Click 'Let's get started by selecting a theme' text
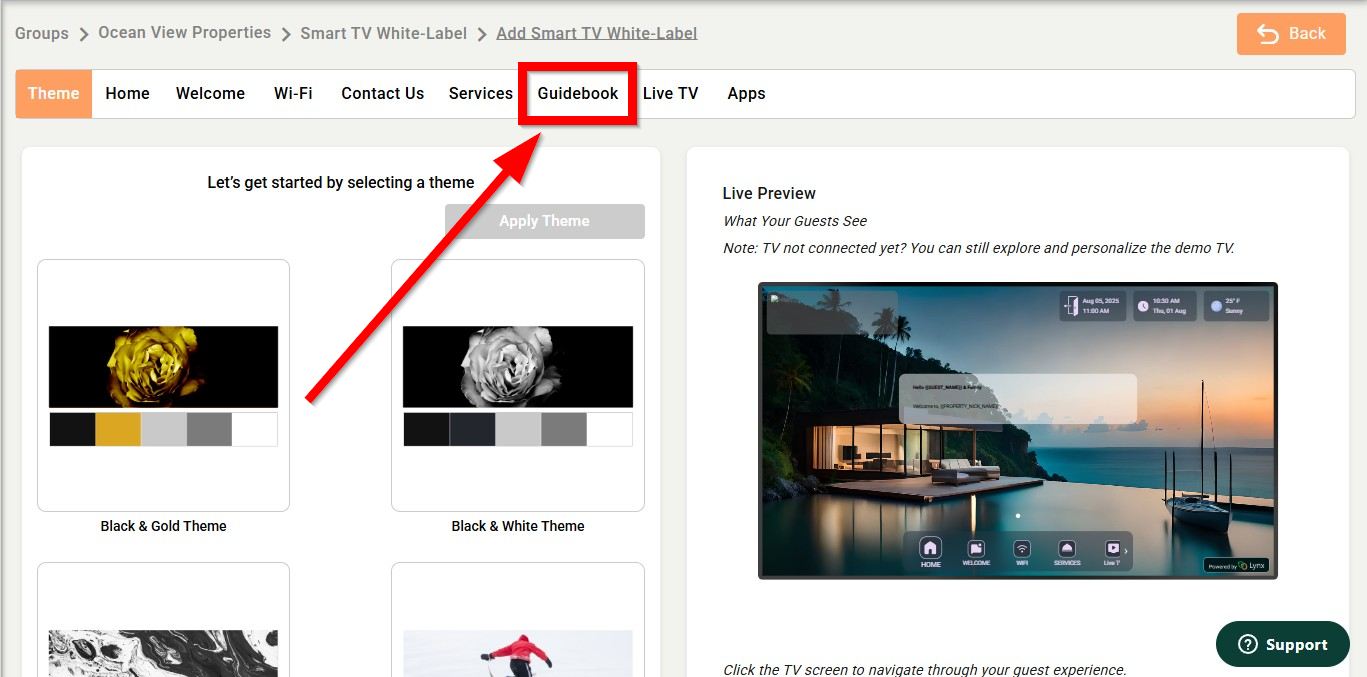The image size is (1367, 677). [x=341, y=182]
